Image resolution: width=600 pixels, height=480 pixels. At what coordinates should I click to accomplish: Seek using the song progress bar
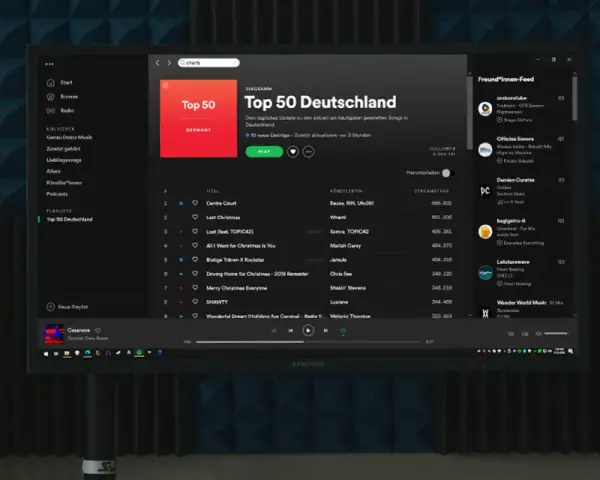pyautogui.click(x=308, y=342)
